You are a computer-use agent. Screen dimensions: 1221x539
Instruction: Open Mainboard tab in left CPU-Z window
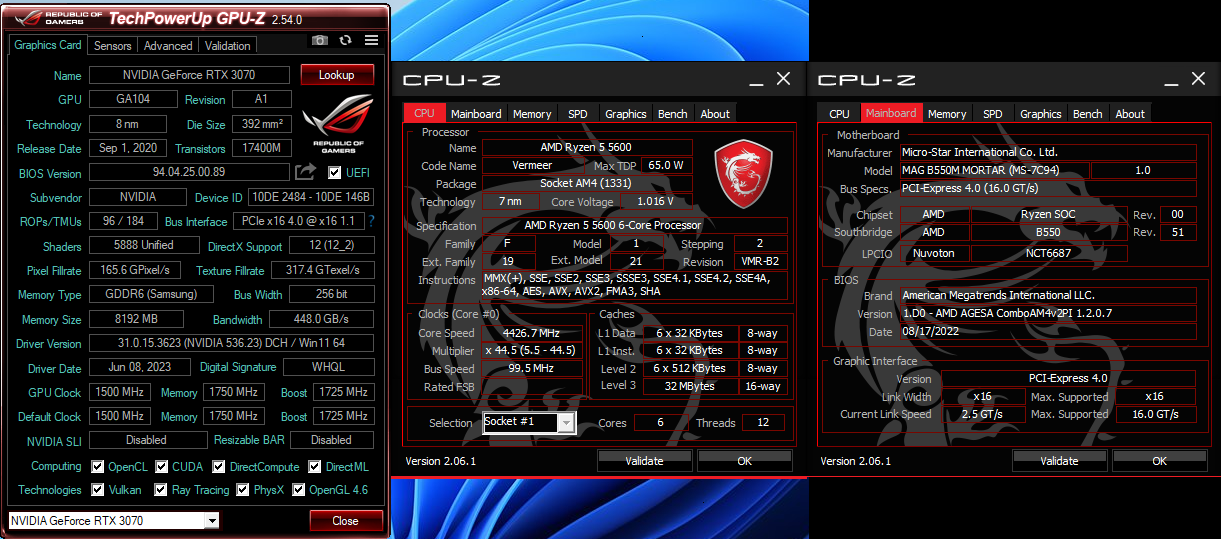476,114
